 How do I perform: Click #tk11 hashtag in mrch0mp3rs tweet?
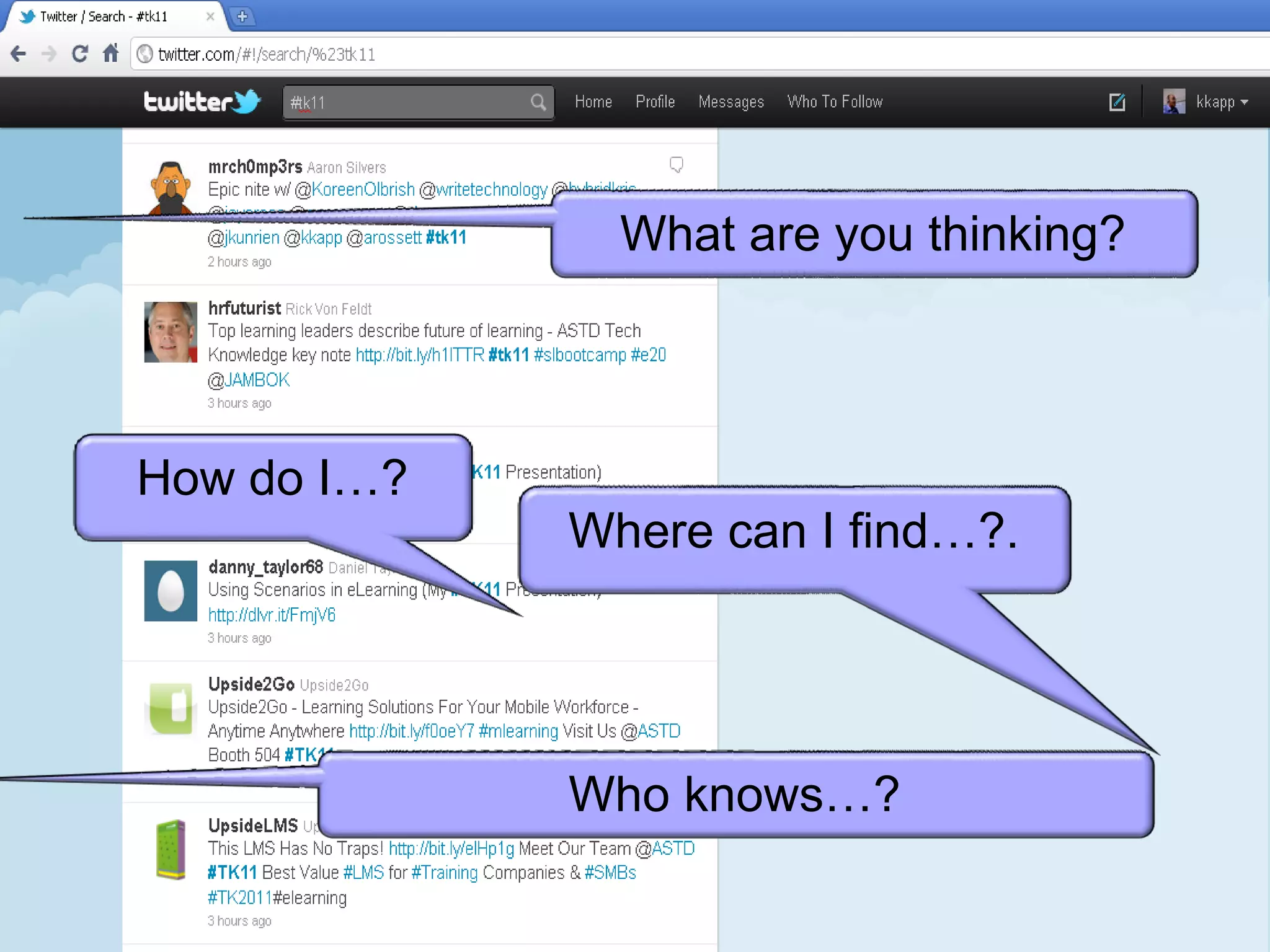click(x=446, y=237)
